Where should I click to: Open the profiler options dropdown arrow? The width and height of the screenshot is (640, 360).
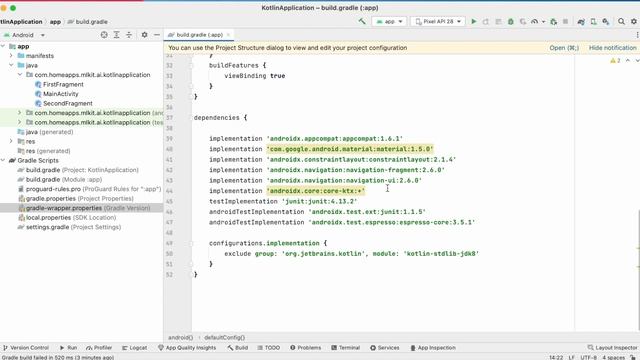543,22
